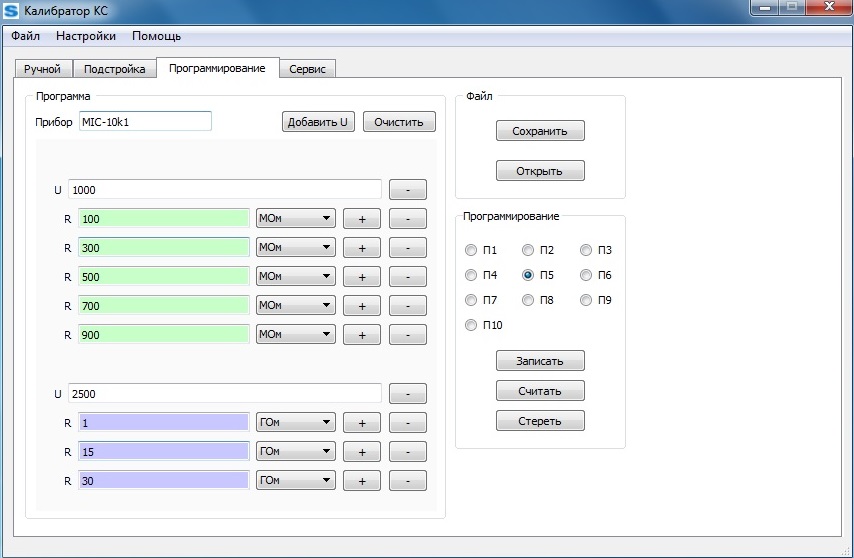Switch to the Сервис tab
Image resolution: width=854 pixels, height=558 pixels.
[x=306, y=69]
